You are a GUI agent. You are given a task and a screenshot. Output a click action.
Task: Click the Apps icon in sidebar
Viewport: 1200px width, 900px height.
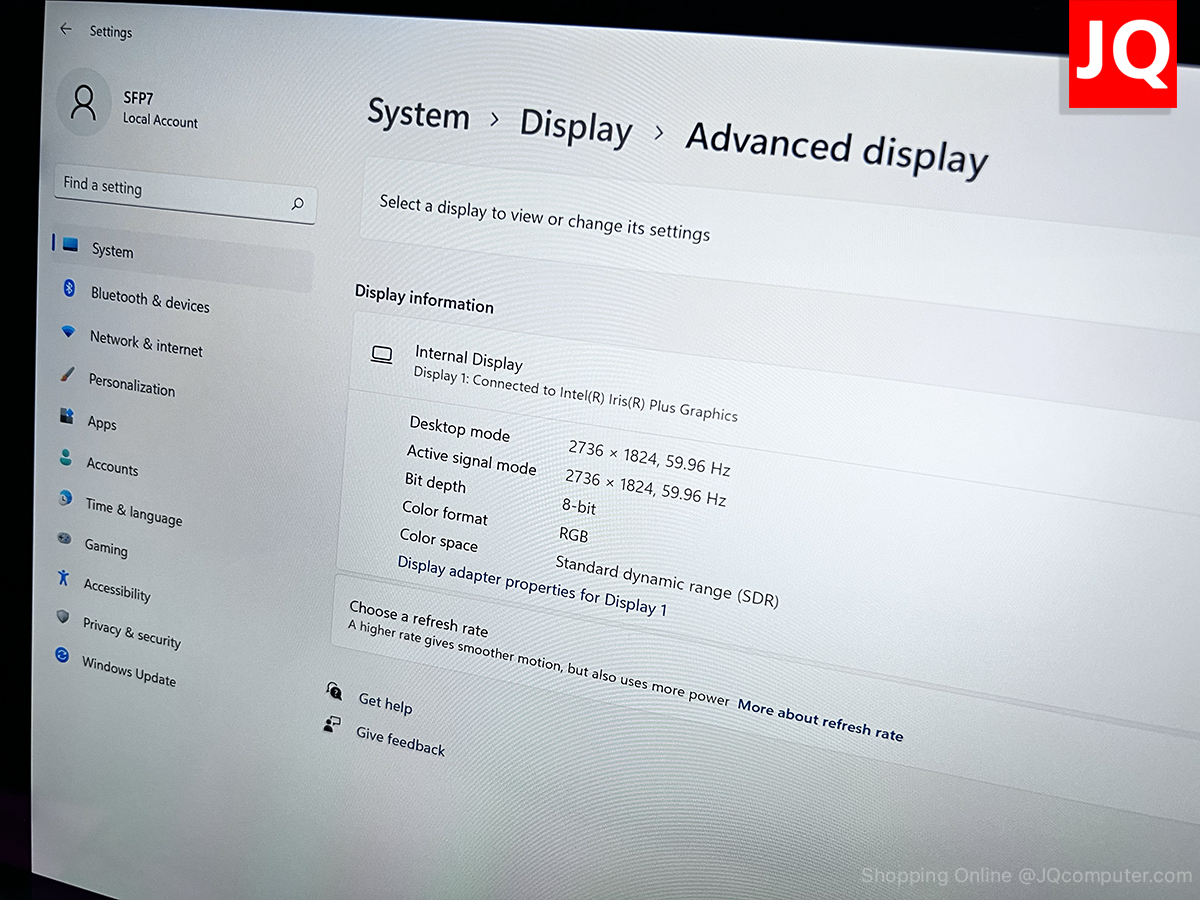67,415
